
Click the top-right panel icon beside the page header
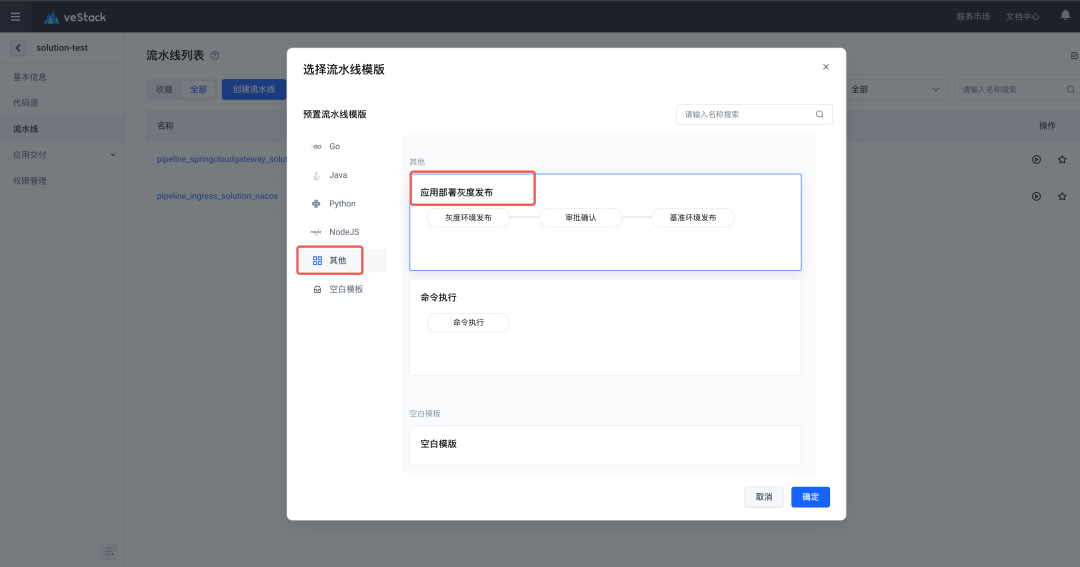coord(1074,55)
